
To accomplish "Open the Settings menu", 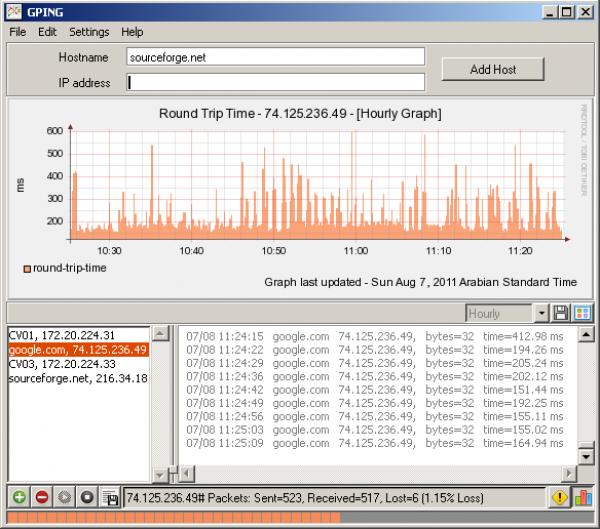I will (x=89, y=32).
